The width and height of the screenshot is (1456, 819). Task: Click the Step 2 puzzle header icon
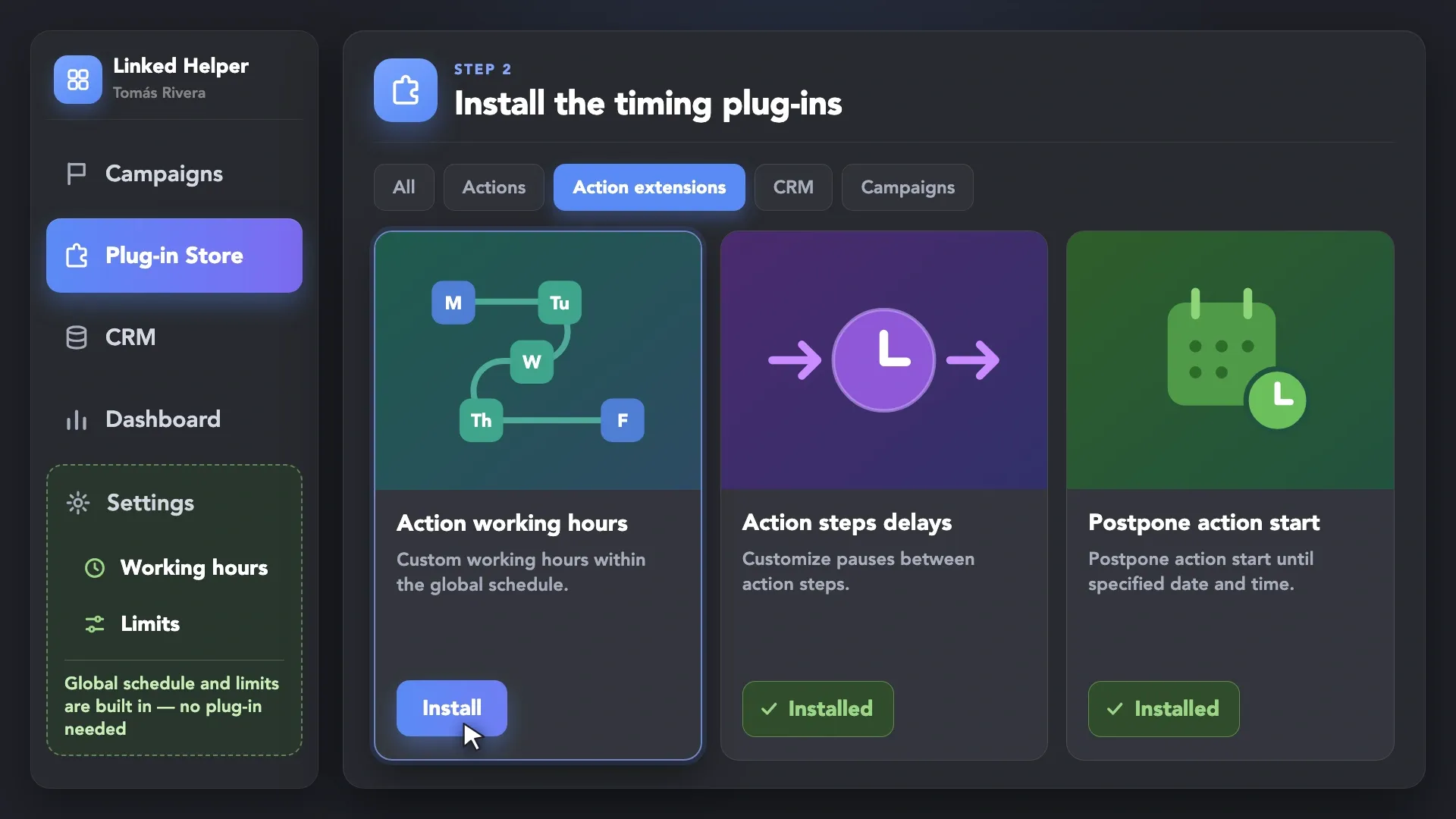(406, 90)
